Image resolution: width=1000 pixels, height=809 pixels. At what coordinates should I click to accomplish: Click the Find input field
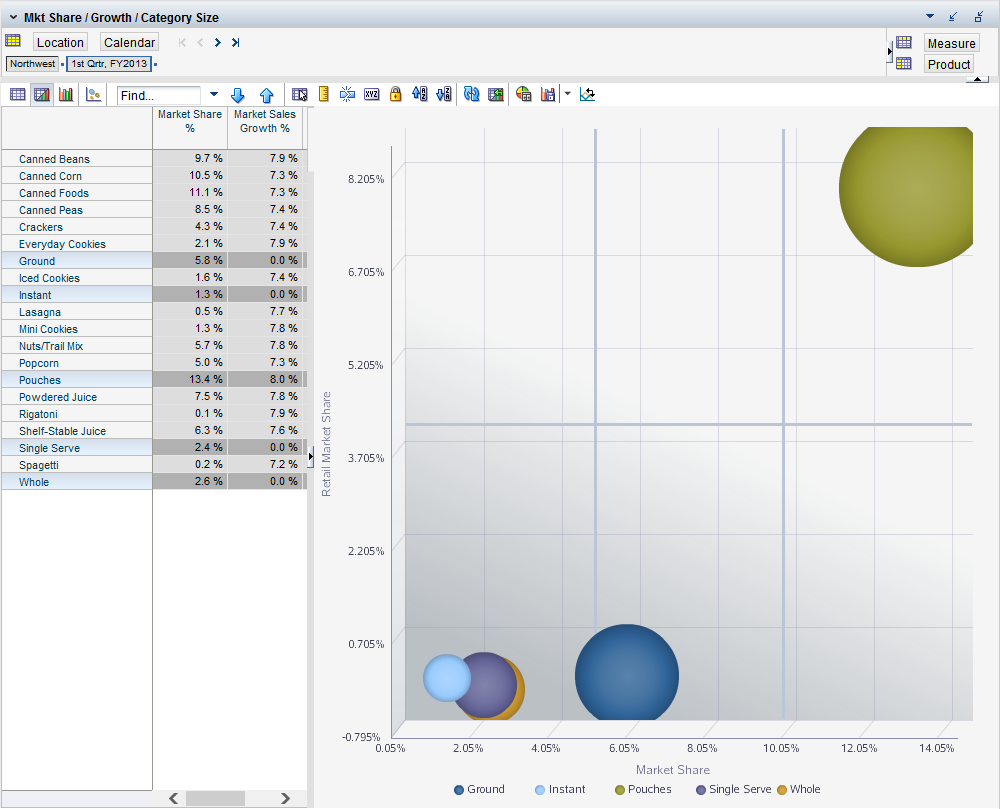click(160, 95)
